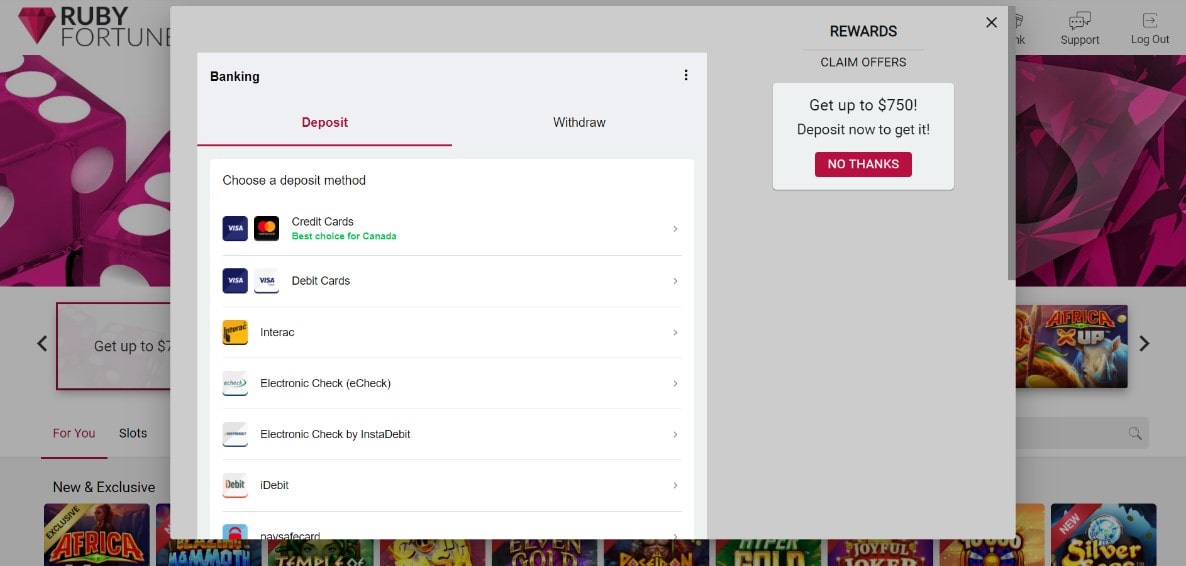This screenshot has height=566, width=1186.
Task: Click the 'Get up to $750!' reward text
Action: pyautogui.click(x=863, y=105)
